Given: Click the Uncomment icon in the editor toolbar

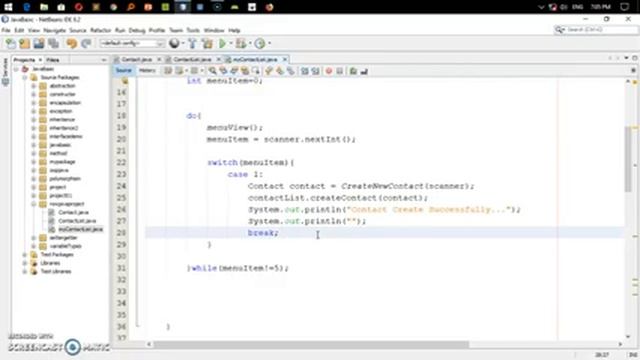Looking at the screenshot, I should 364,71.
